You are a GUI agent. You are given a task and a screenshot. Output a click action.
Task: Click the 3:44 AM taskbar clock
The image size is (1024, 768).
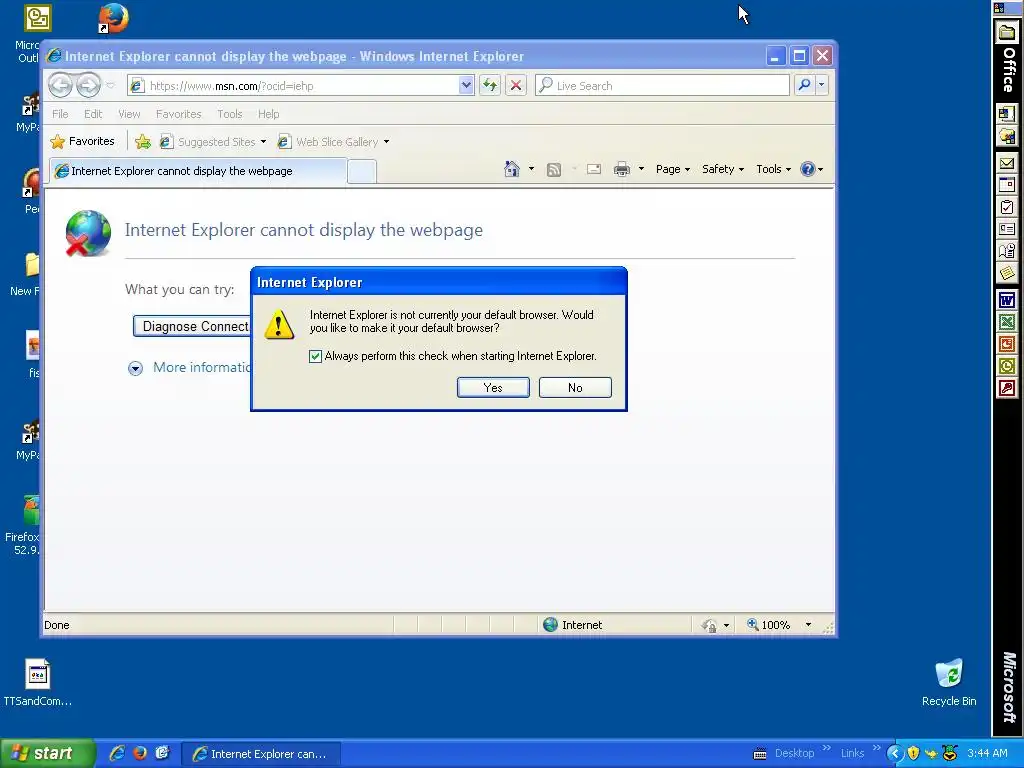tap(987, 753)
